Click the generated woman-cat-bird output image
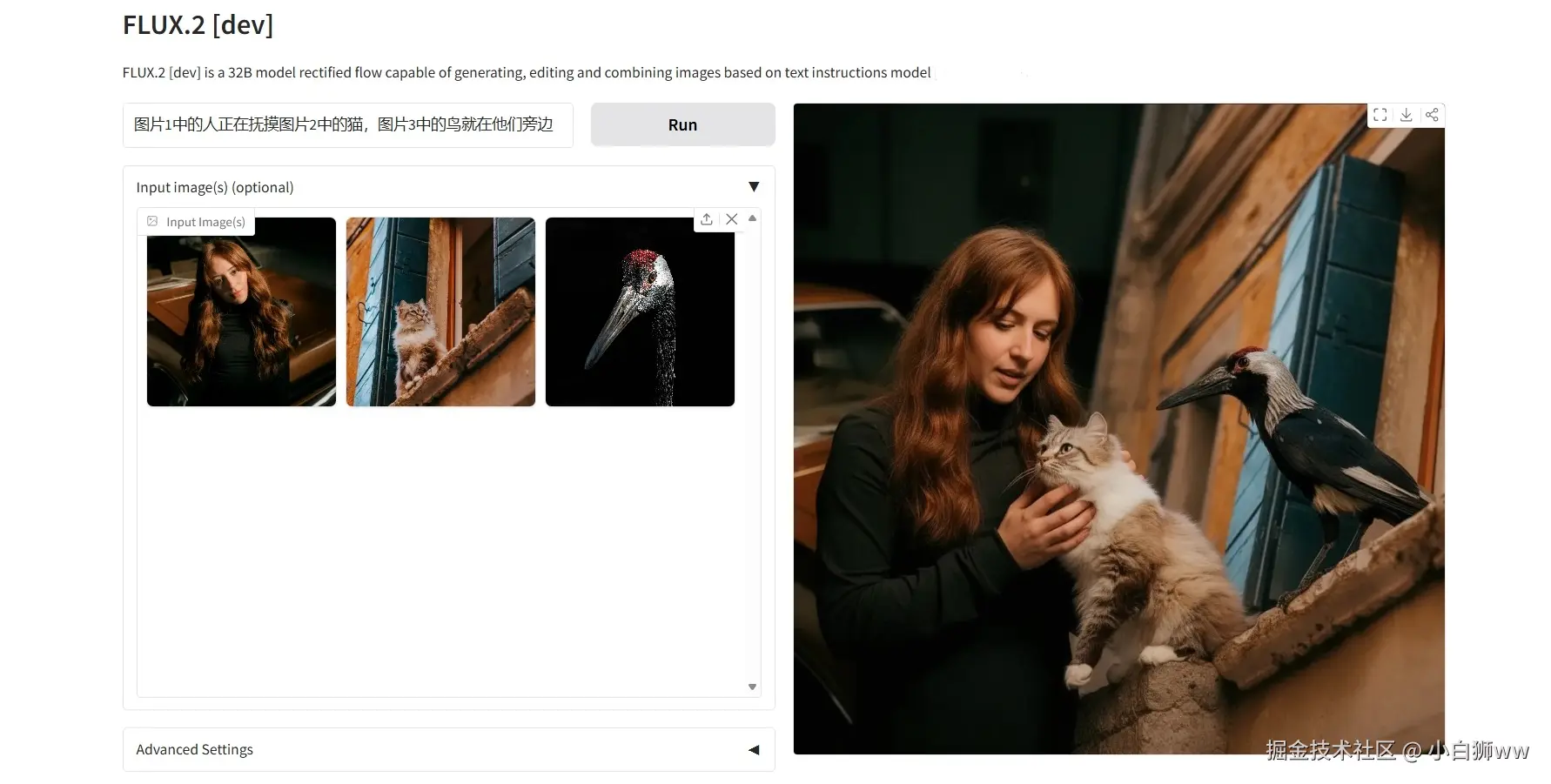Viewport: 1551px width, 784px height. (1118, 429)
